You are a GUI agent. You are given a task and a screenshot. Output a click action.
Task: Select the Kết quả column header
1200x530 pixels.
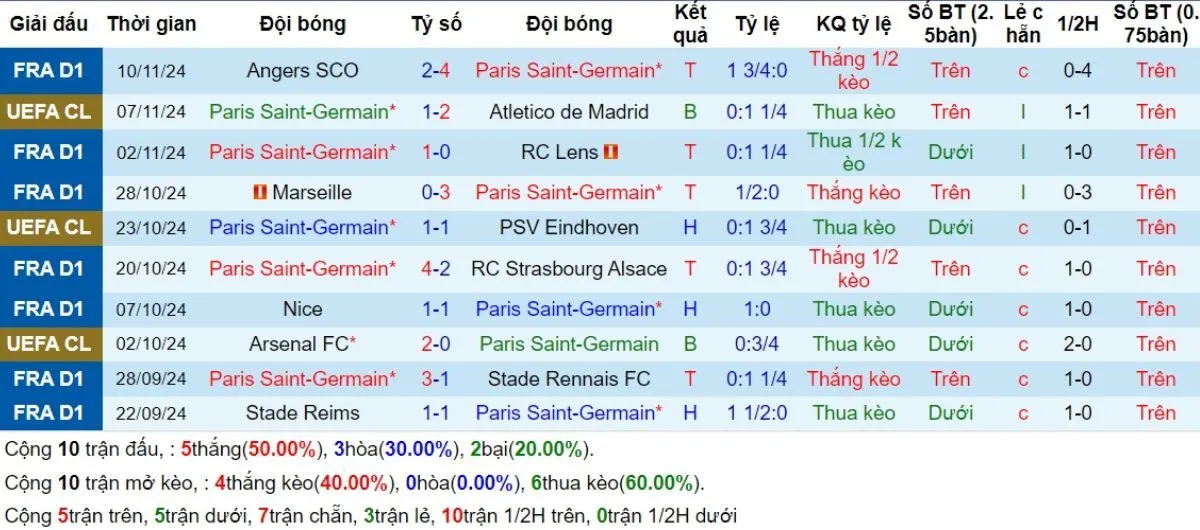[690, 23]
